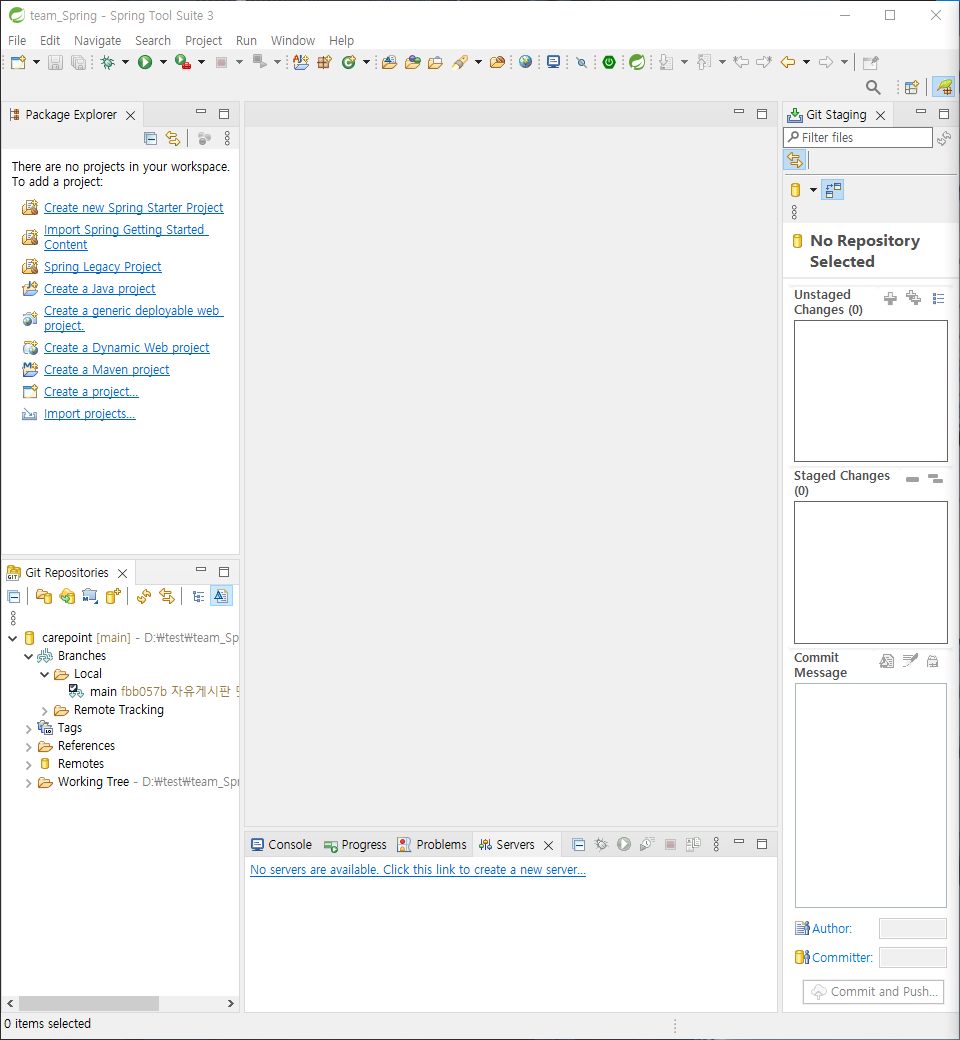Expand the Remotes node
The image size is (960, 1040).
coord(29,764)
